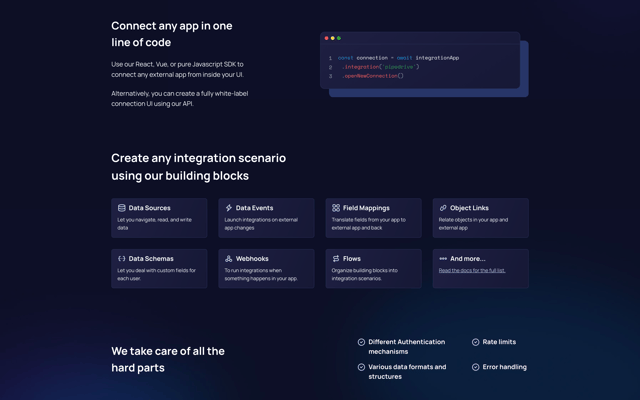Image resolution: width=640 pixels, height=400 pixels.
Task: Click the And more ellipsis icon
Action: pyautogui.click(x=443, y=258)
